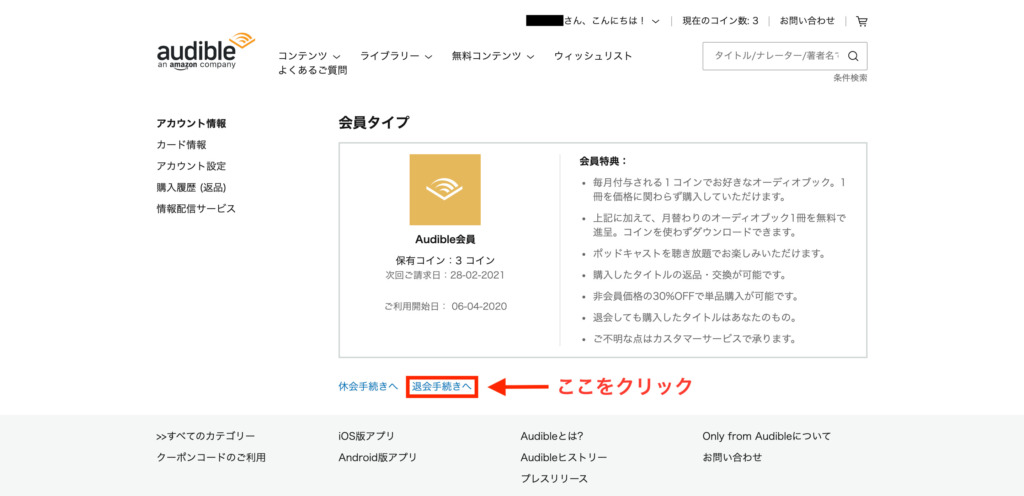Click the ご利用開始日： 06-04-2020 text
This screenshot has width=1024, height=496.
tap(445, 306)
